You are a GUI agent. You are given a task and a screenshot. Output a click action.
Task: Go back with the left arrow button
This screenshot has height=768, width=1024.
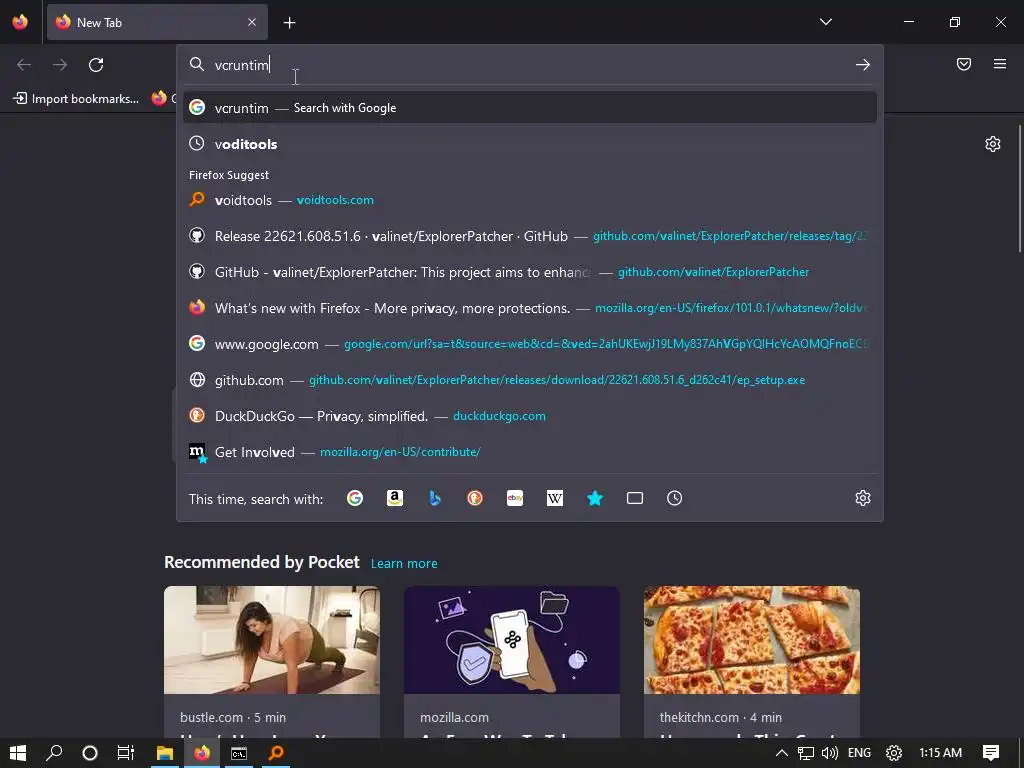pos(24,65)
